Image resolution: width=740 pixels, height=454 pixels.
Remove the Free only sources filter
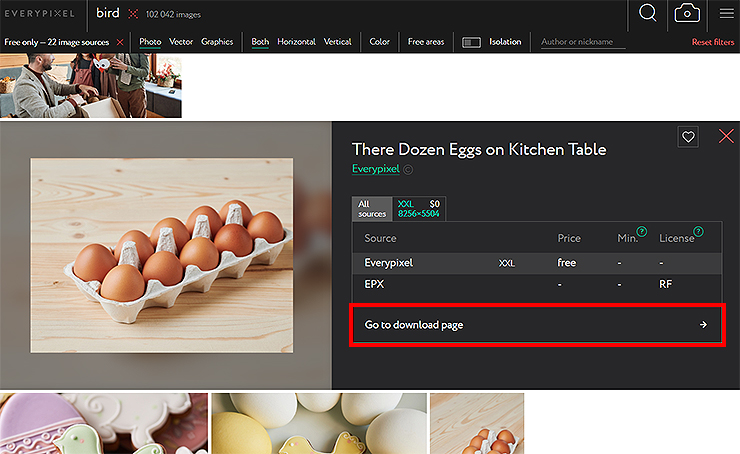[120, 42]
